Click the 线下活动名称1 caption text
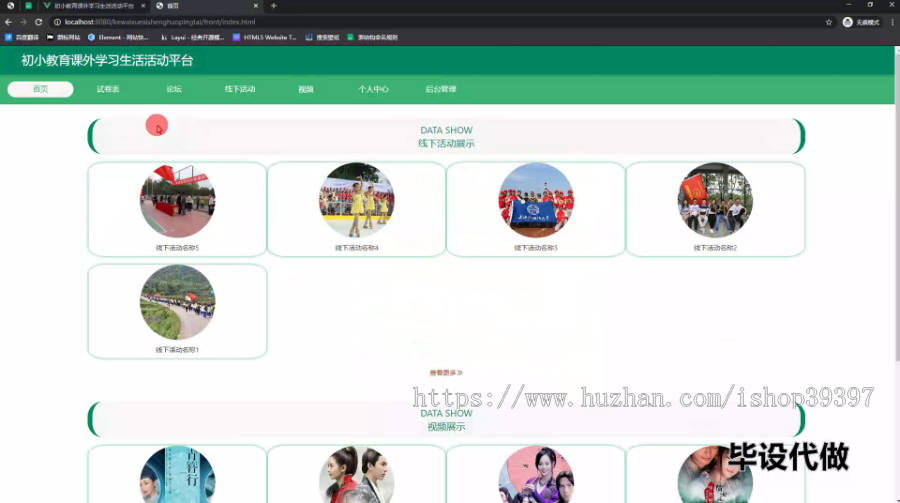900x503 pixels. pyautogui.click(x=177, y=350)
